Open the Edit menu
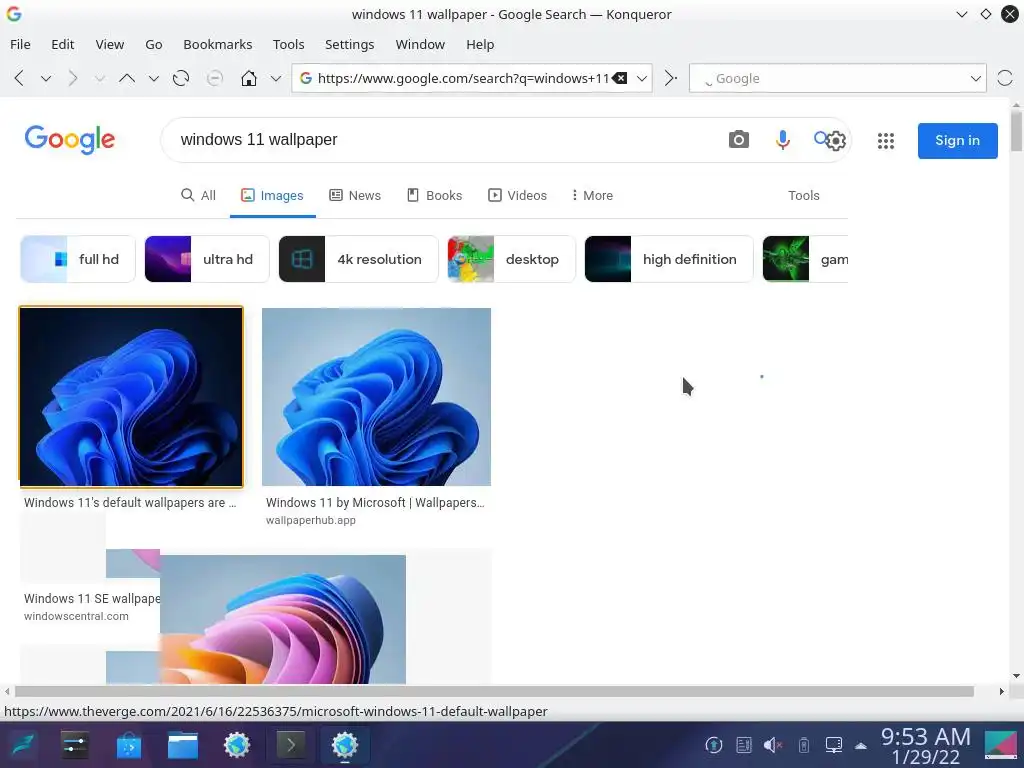This screenshot has height=768, width=1024. (63, 44)
